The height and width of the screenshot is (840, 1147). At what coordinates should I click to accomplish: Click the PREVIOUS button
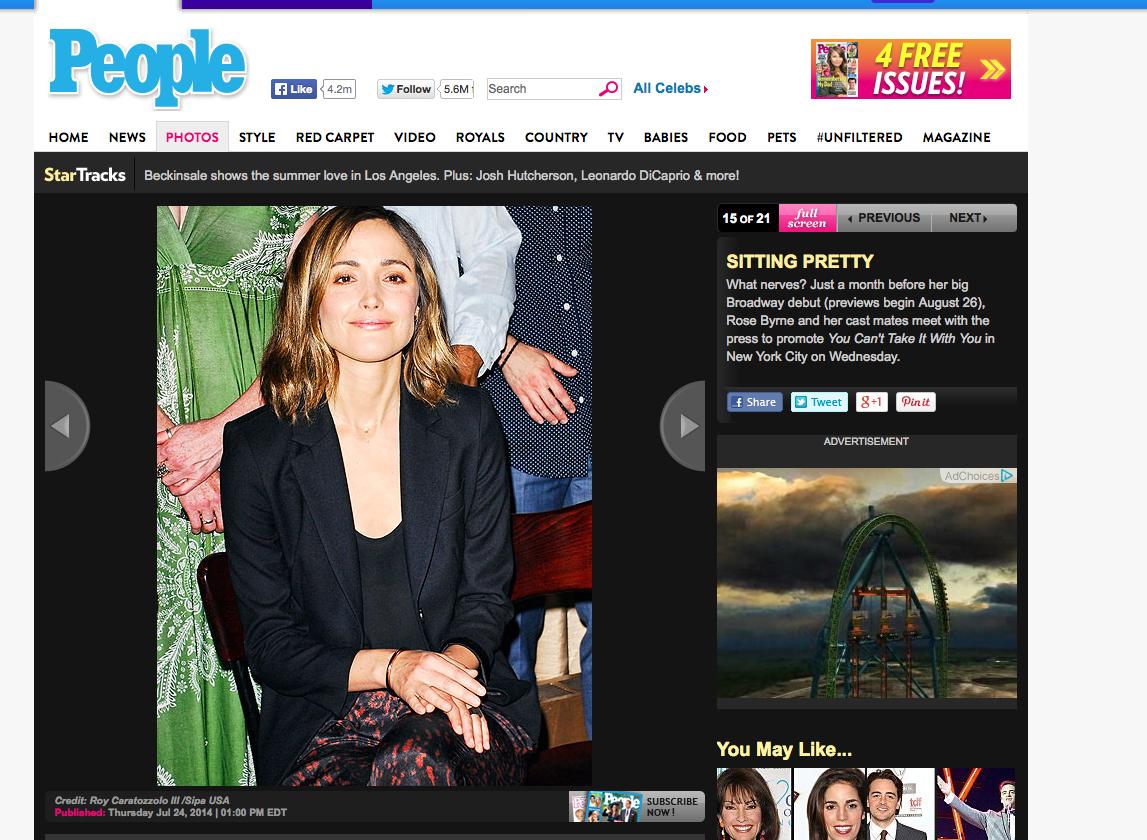pos(883,218)
